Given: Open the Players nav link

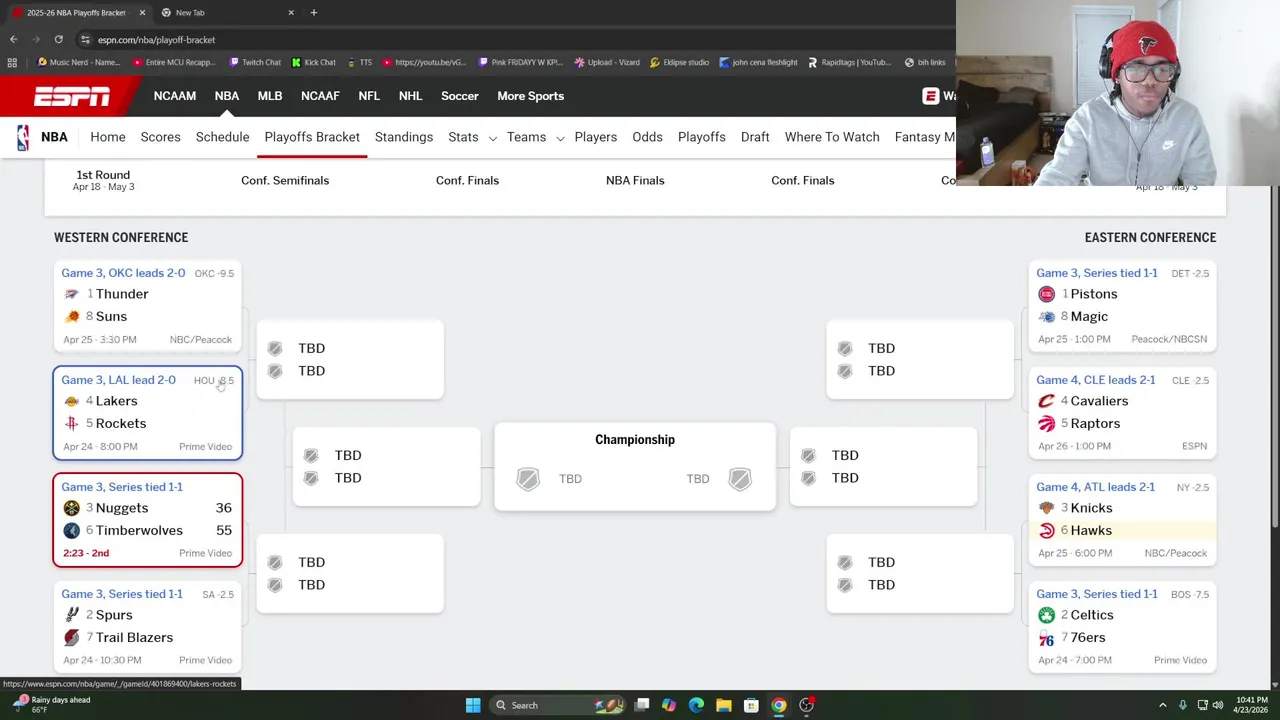Looking at the screenshot, I should pyautogui.click(x=596, y=137).
